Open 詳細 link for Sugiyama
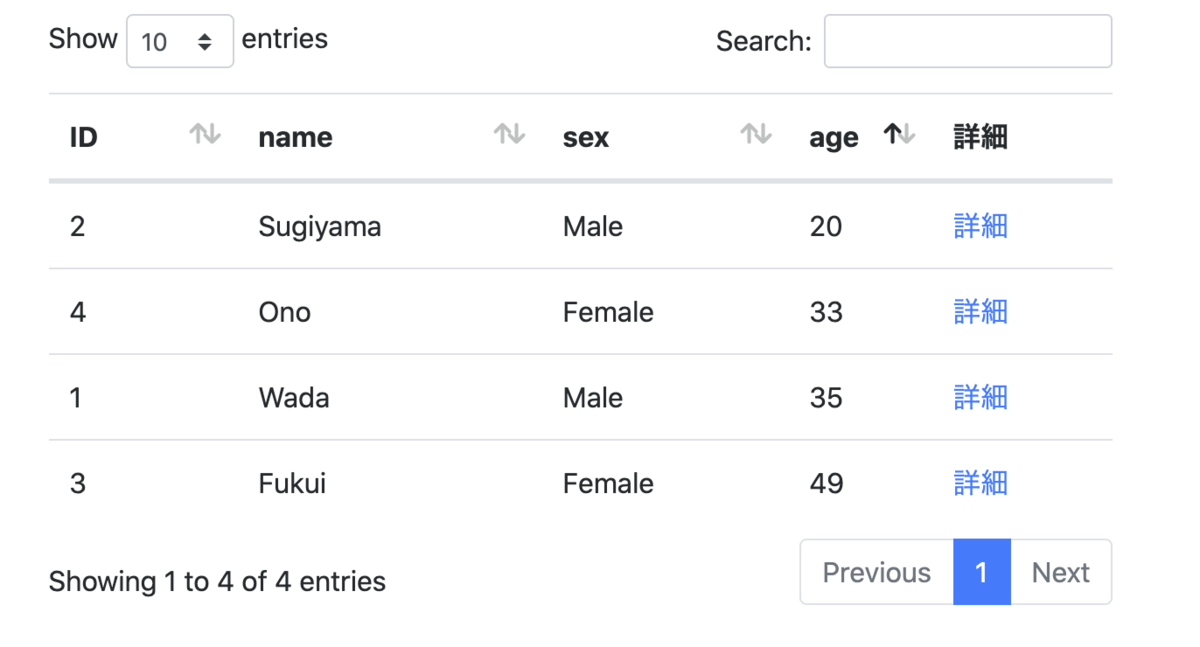This screenshot has height=647, width=1200. [x=980, y=227]
